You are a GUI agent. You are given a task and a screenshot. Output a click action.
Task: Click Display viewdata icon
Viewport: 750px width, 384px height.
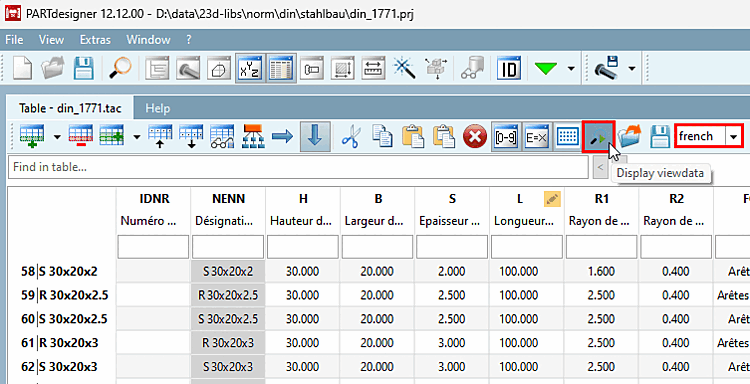(598, 137)
